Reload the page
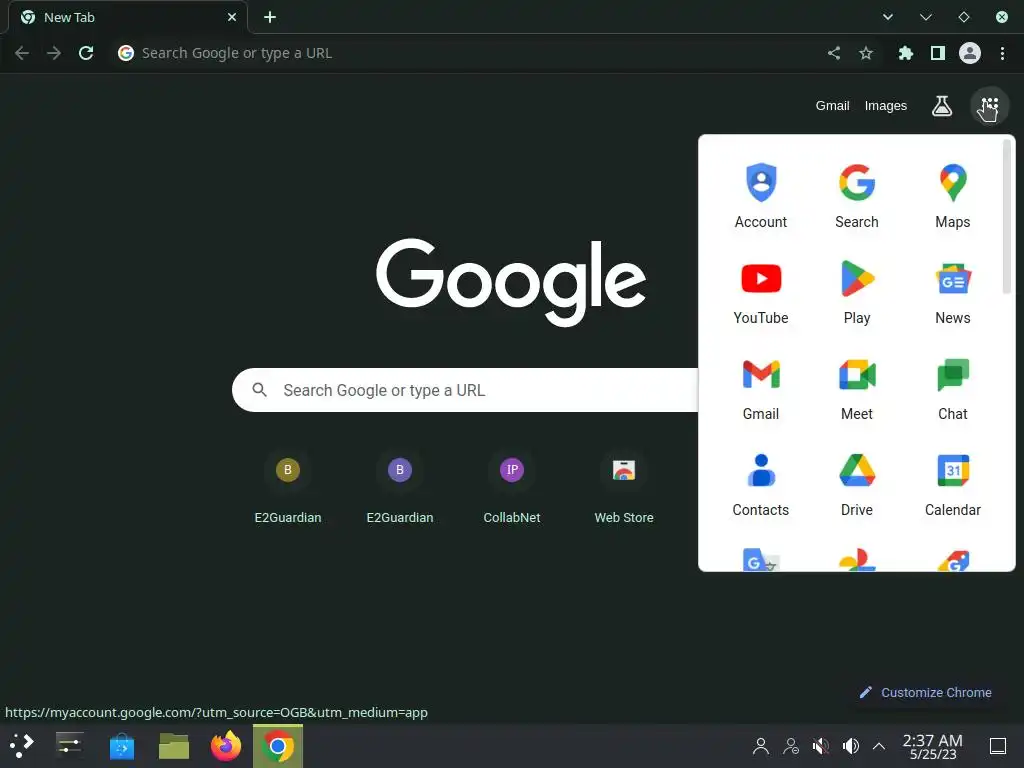The width and height of the screenshot is (1024, 768). (86, 53)
